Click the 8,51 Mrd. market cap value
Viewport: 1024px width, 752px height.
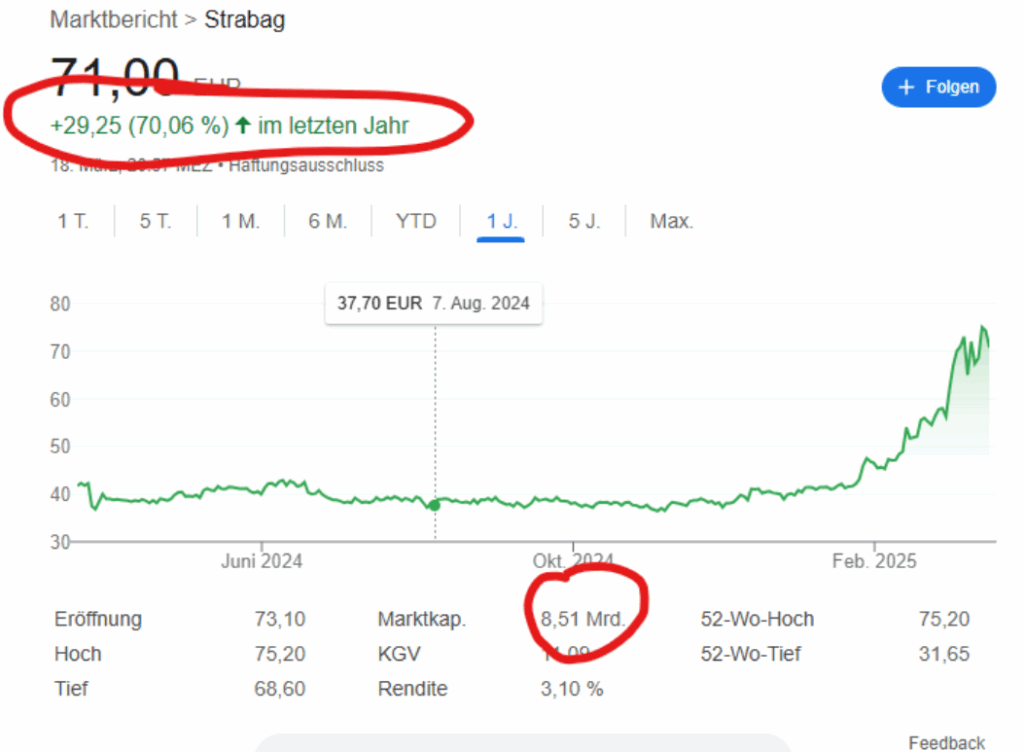click(583, 619)
